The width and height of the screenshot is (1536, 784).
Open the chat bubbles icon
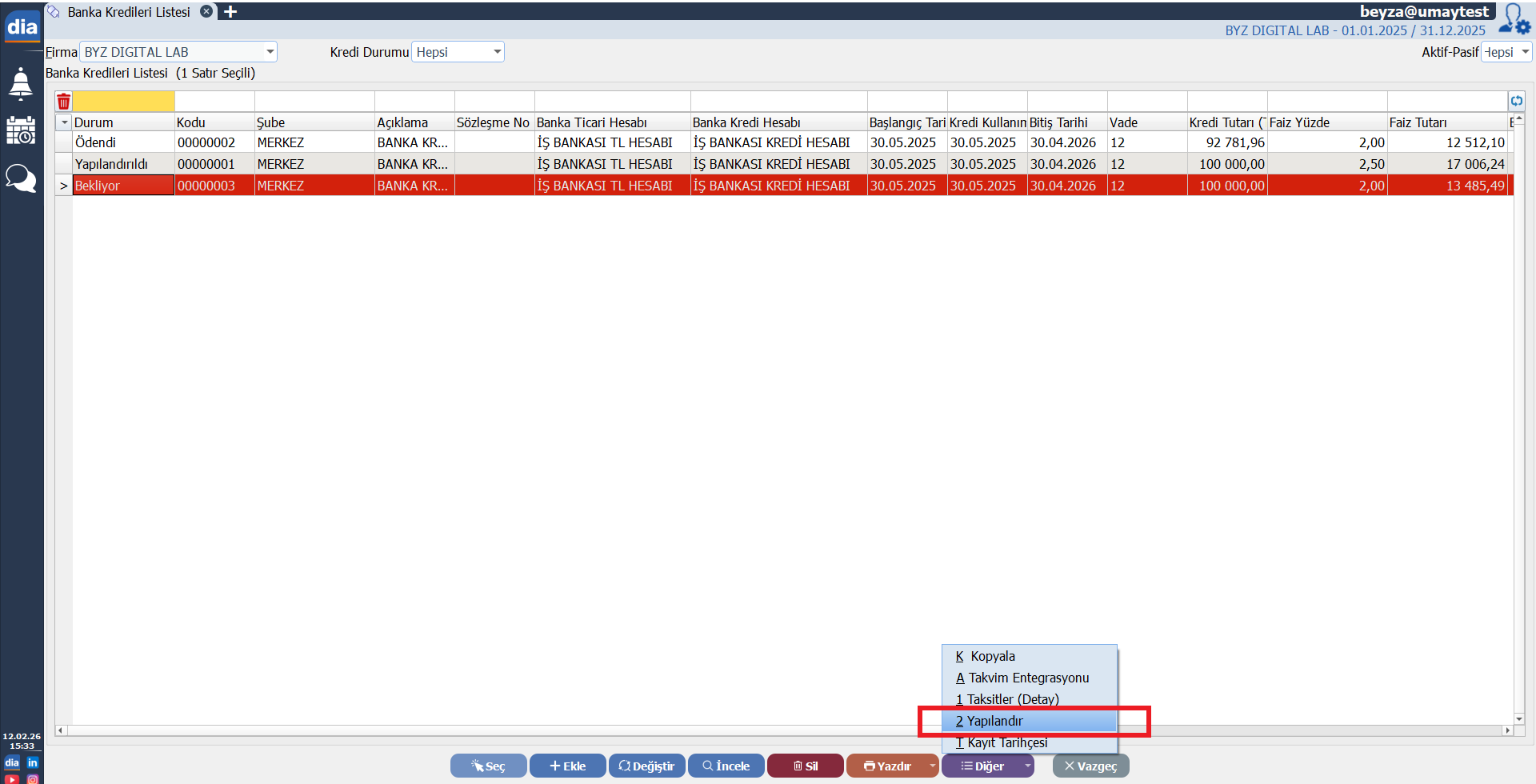[x=21, y=178]
